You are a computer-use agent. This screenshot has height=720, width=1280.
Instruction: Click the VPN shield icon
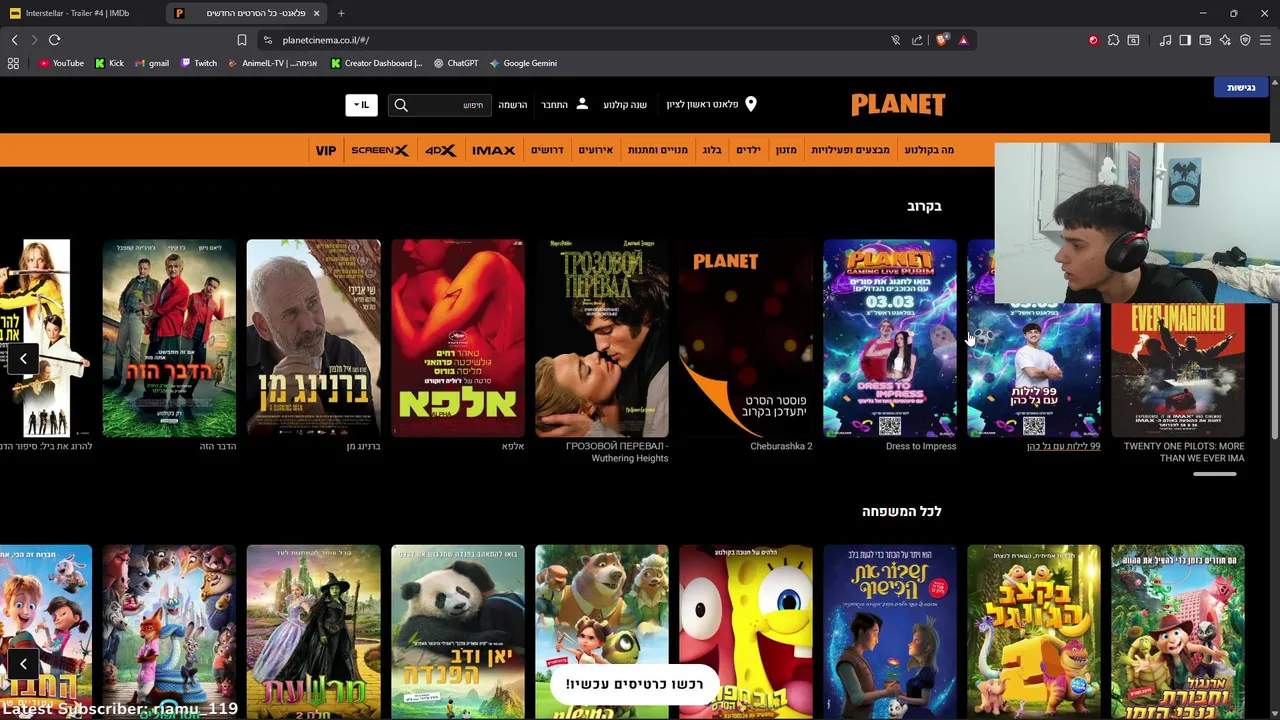(x=1245, y=40)
